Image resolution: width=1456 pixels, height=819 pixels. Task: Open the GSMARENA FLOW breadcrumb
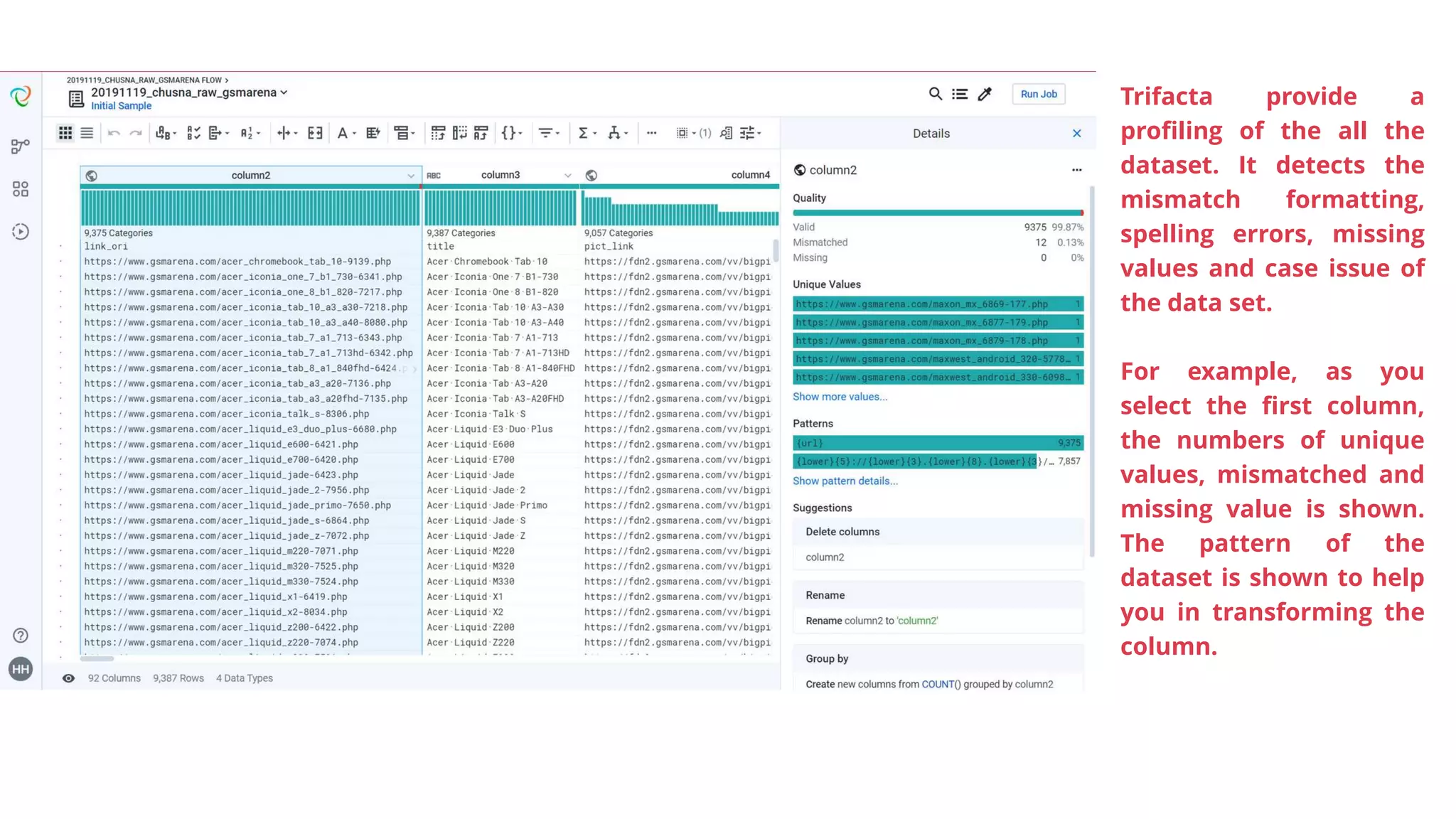click(x=144, y=80)
